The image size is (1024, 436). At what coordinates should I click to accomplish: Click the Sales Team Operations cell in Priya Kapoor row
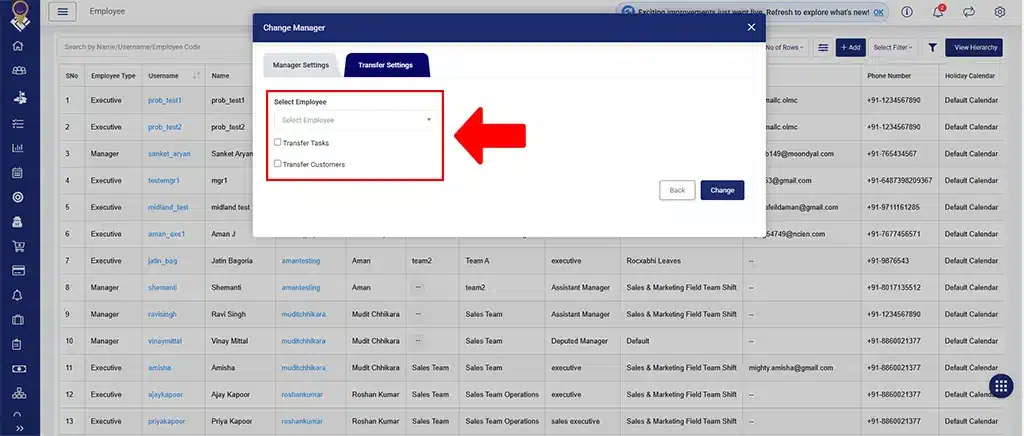coord(502,422)
